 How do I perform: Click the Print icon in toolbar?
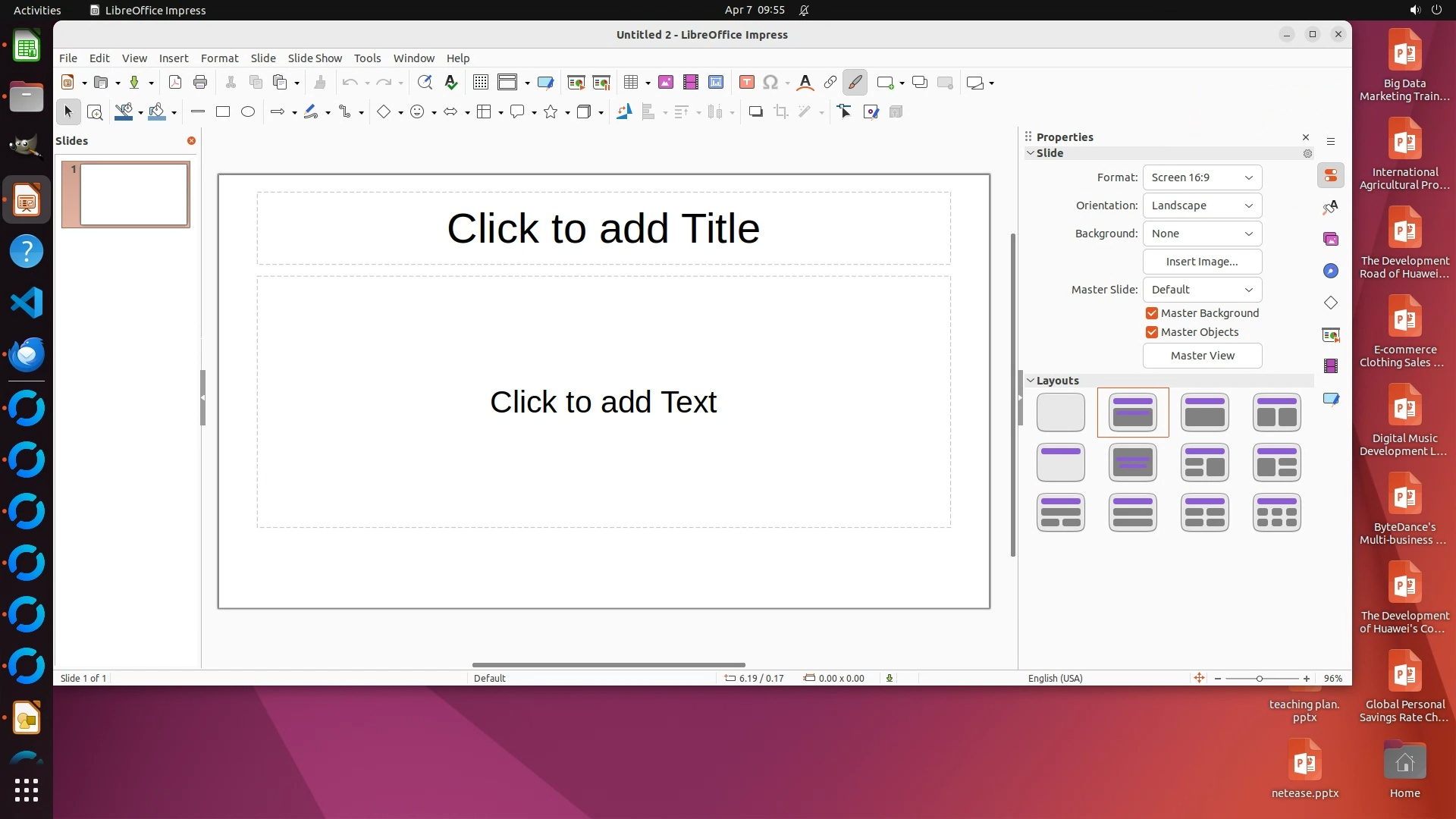(x=200, y=83)
